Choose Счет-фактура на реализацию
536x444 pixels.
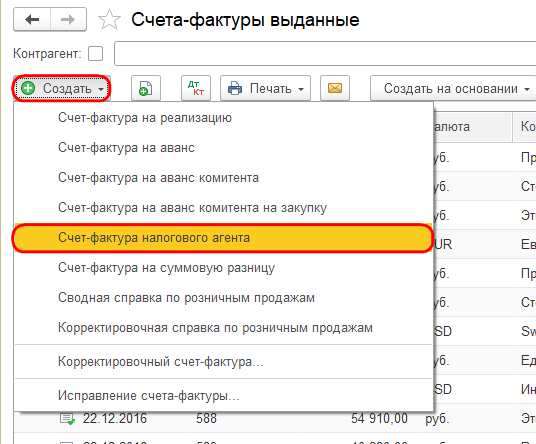(224, 118)
